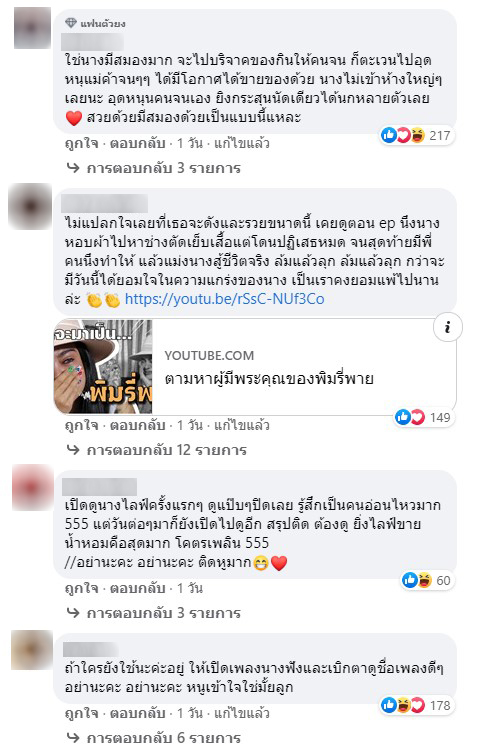Expand 3 replies under first comment
The height and width of the screenshot is (754, 497).
tap(153, 168)
